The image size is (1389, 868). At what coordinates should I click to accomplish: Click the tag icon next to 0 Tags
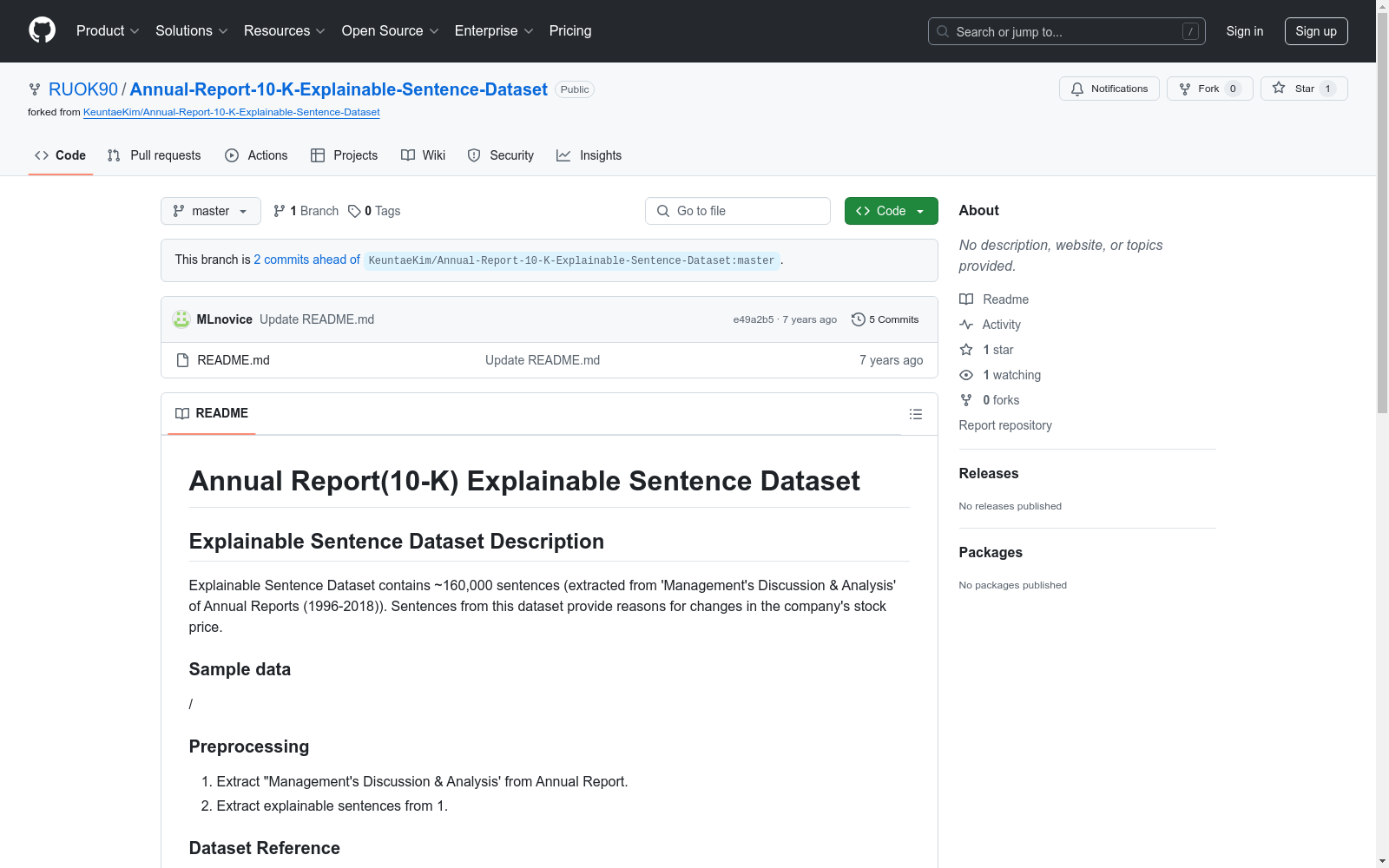tap(354, 211)
